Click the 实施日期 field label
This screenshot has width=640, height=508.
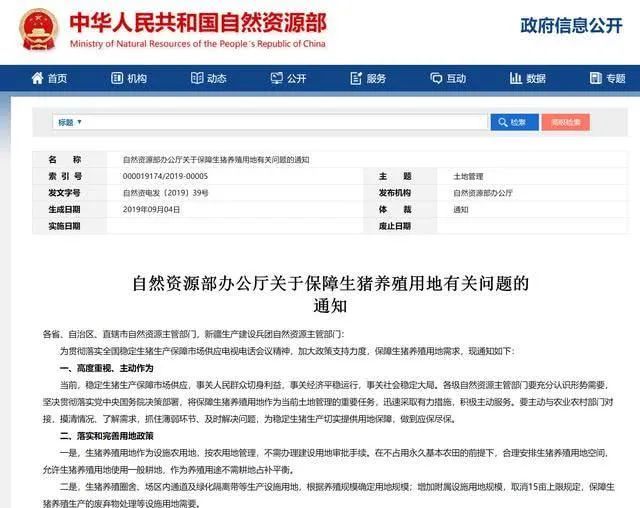click(64, 226)
